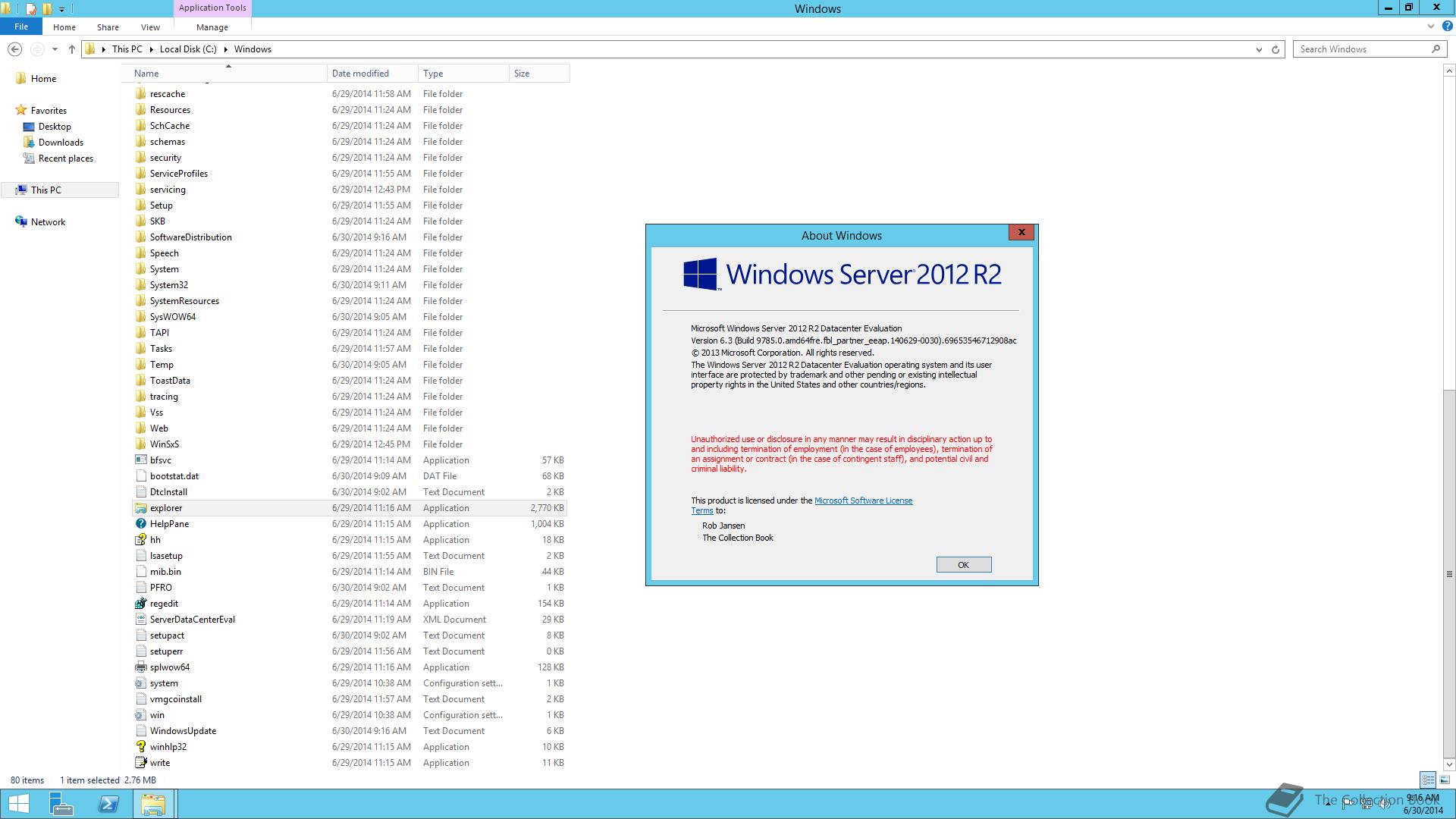Go up one folder level
The height and width of the screenshot is (819, 1456).
(x=71, y=49)
